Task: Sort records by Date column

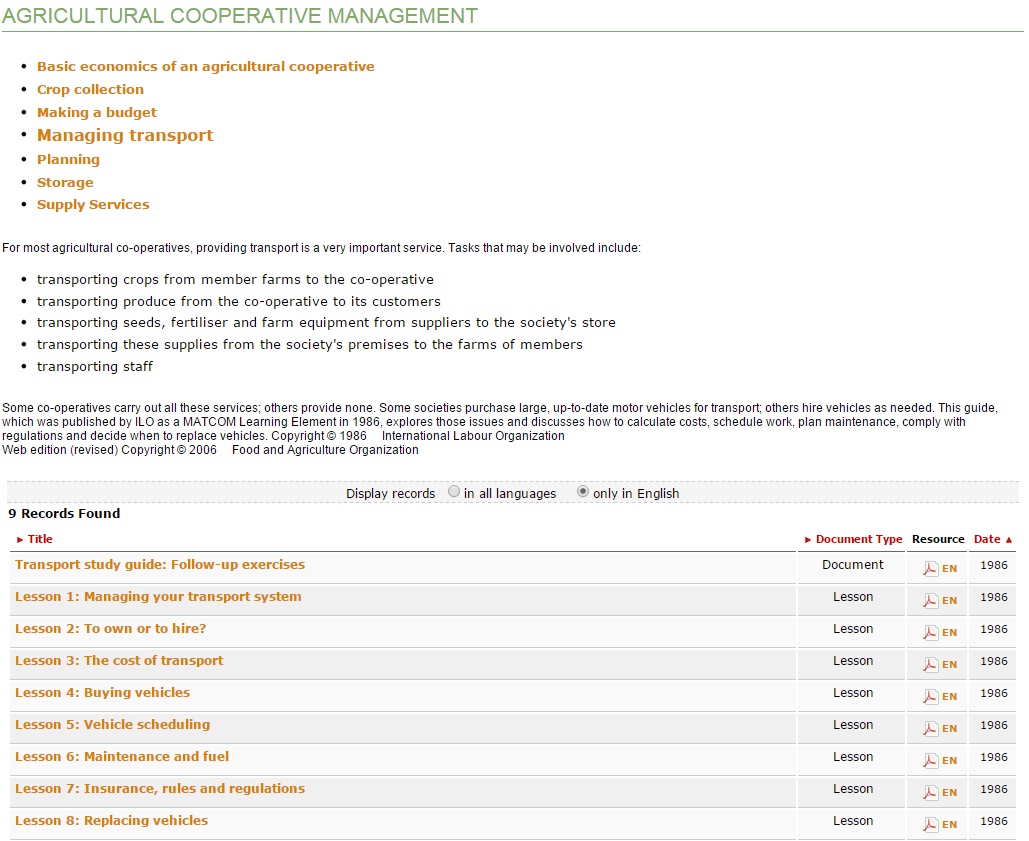Action: click(987, 539)
